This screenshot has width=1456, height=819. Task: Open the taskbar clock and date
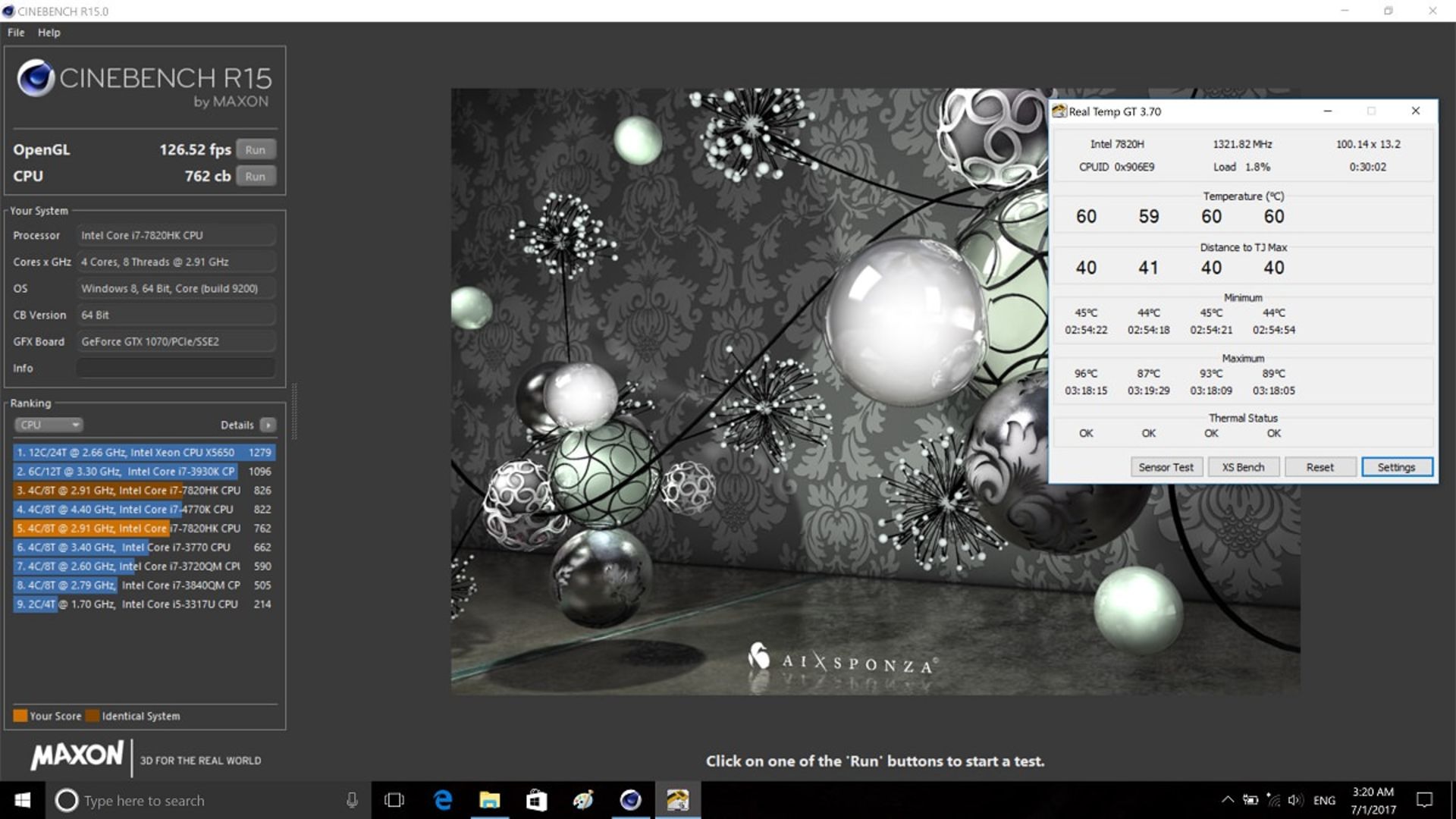[1373, 801]
